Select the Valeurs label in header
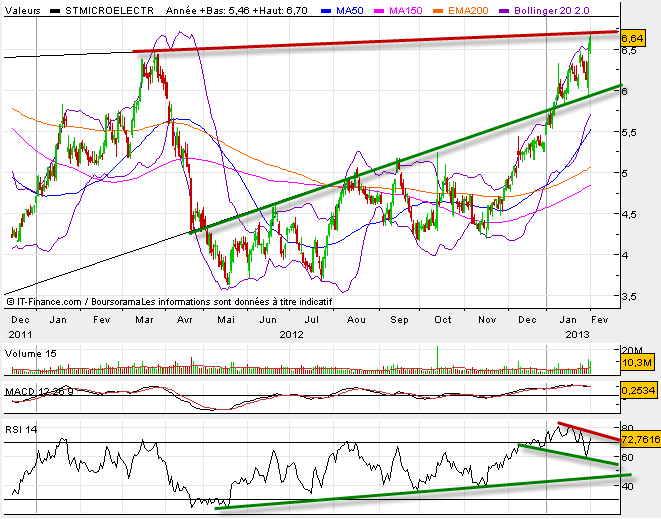 click(24, 10)
